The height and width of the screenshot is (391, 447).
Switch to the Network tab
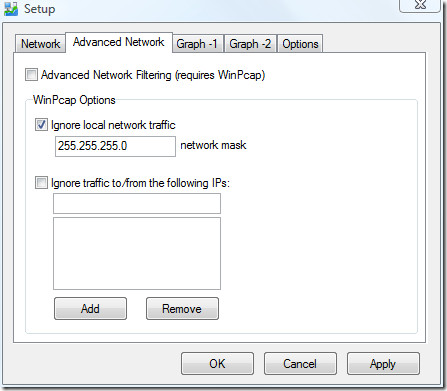[x=40, y=44]
